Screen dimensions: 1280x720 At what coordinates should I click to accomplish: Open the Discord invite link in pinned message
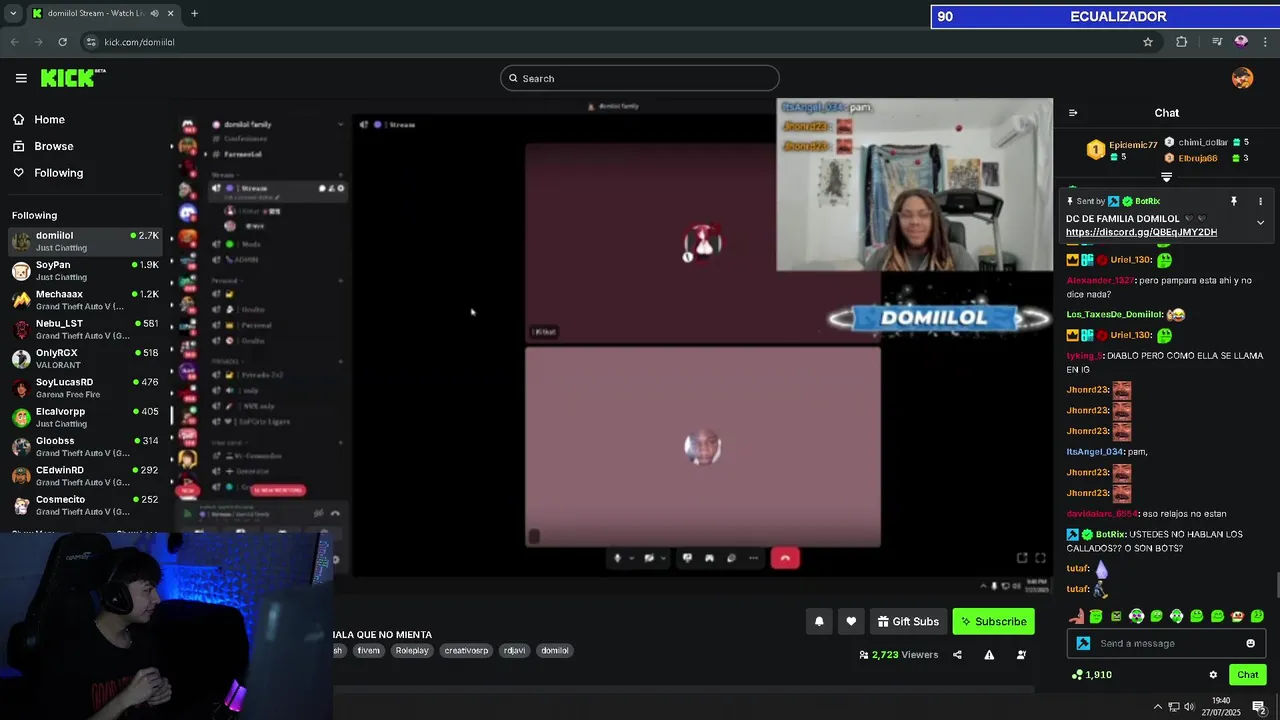pos(1141,232)
